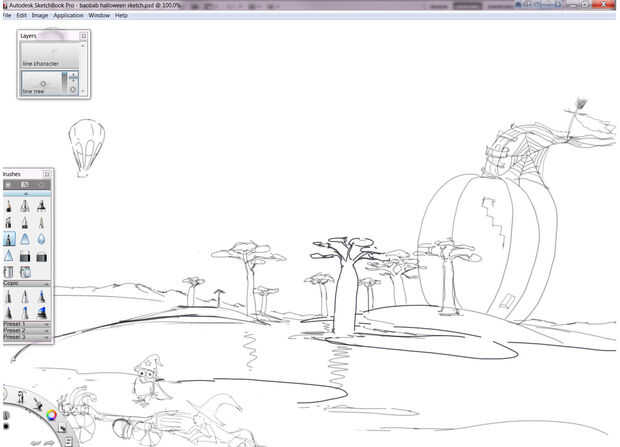
Task: Expand the Preset 3 section
Action: [26, 337]
